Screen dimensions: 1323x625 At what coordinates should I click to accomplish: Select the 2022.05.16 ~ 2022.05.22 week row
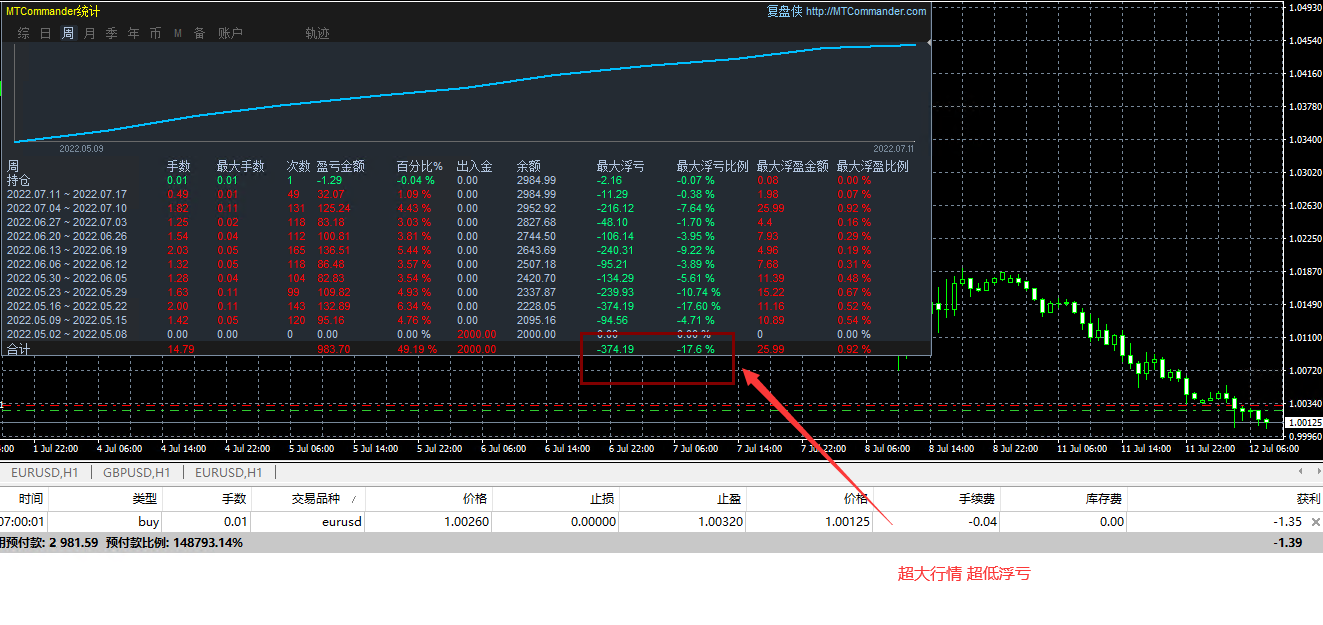[x=465, y=306]
